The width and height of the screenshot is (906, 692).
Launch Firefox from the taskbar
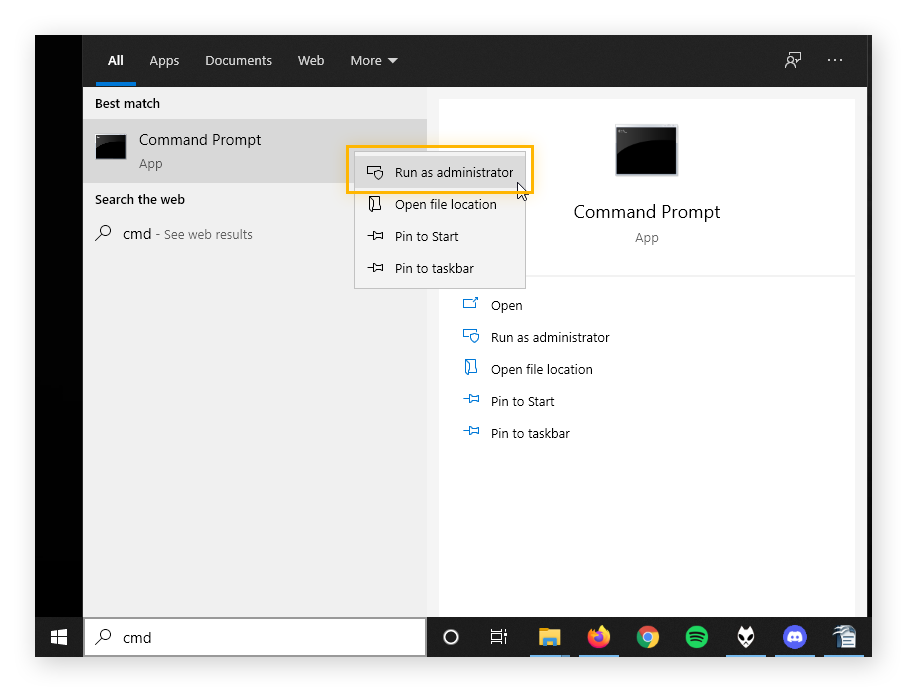point(598,637)
